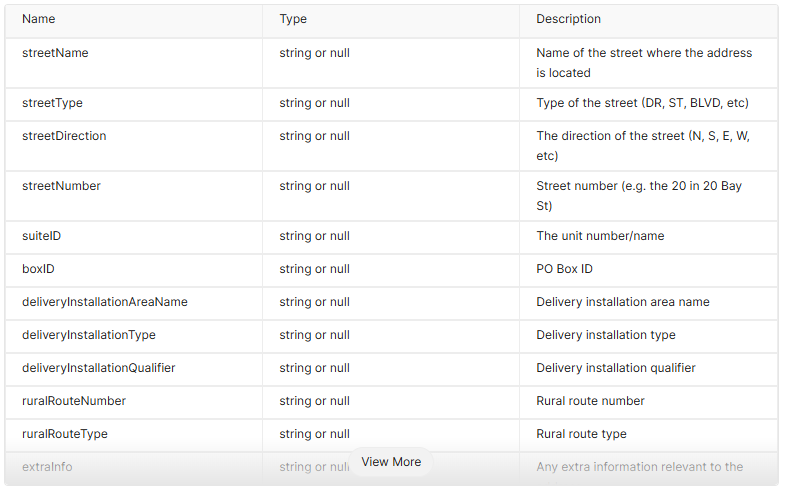Select the streetName field name

coord(55,53)
